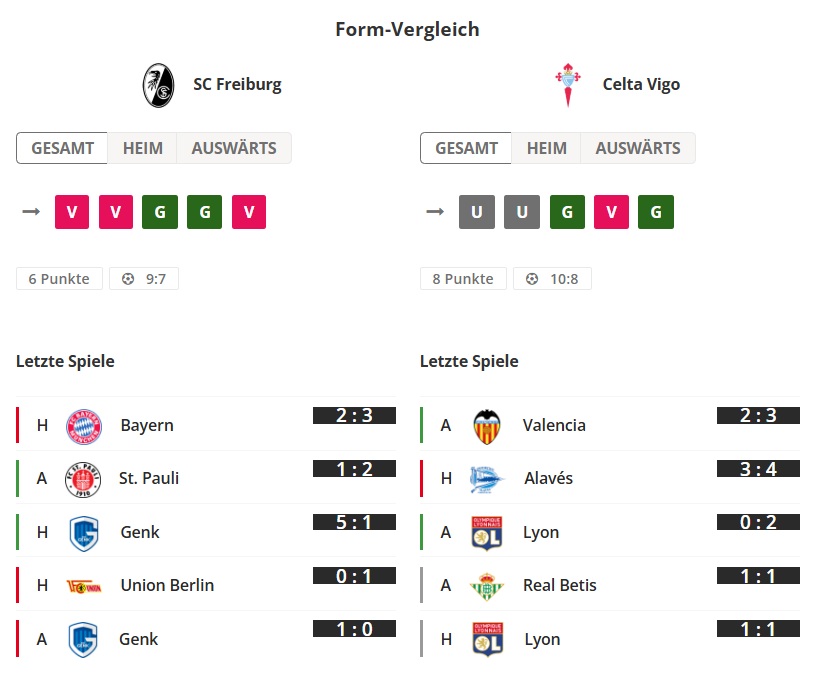Image resolution: width=813 pixels, height=680 pixels.
Task: Click the Lyon logo next to 0:2
Action: [488, 531]
